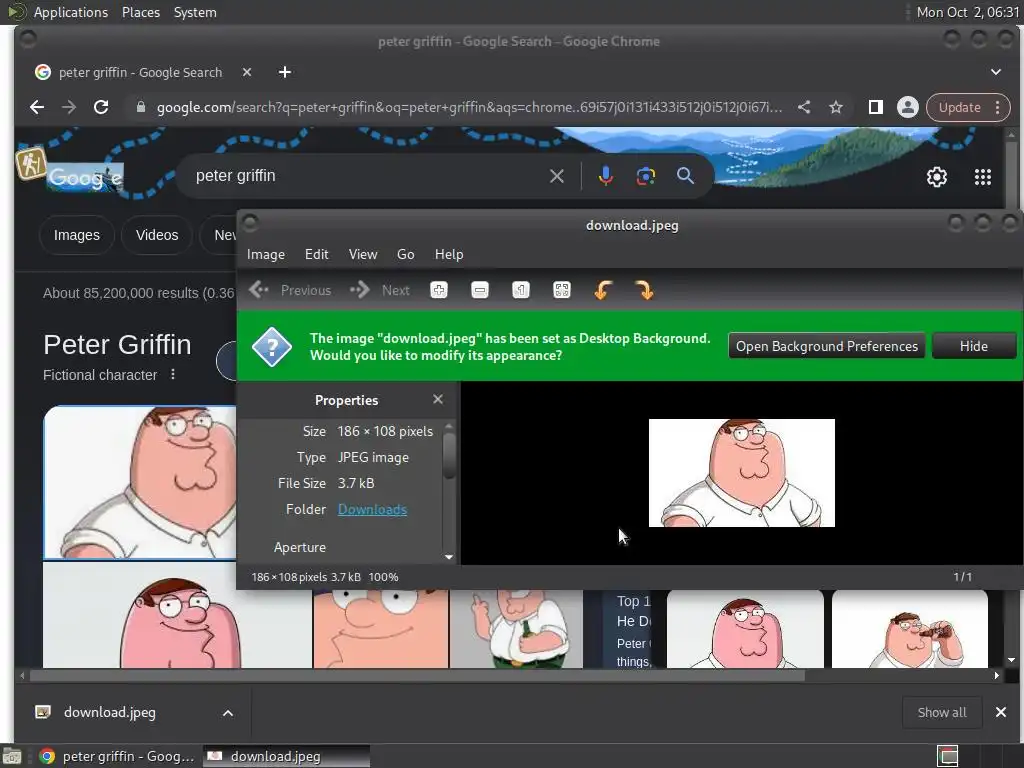
Task: Close the Chrome downloads bar
Action: [1000, 712]
